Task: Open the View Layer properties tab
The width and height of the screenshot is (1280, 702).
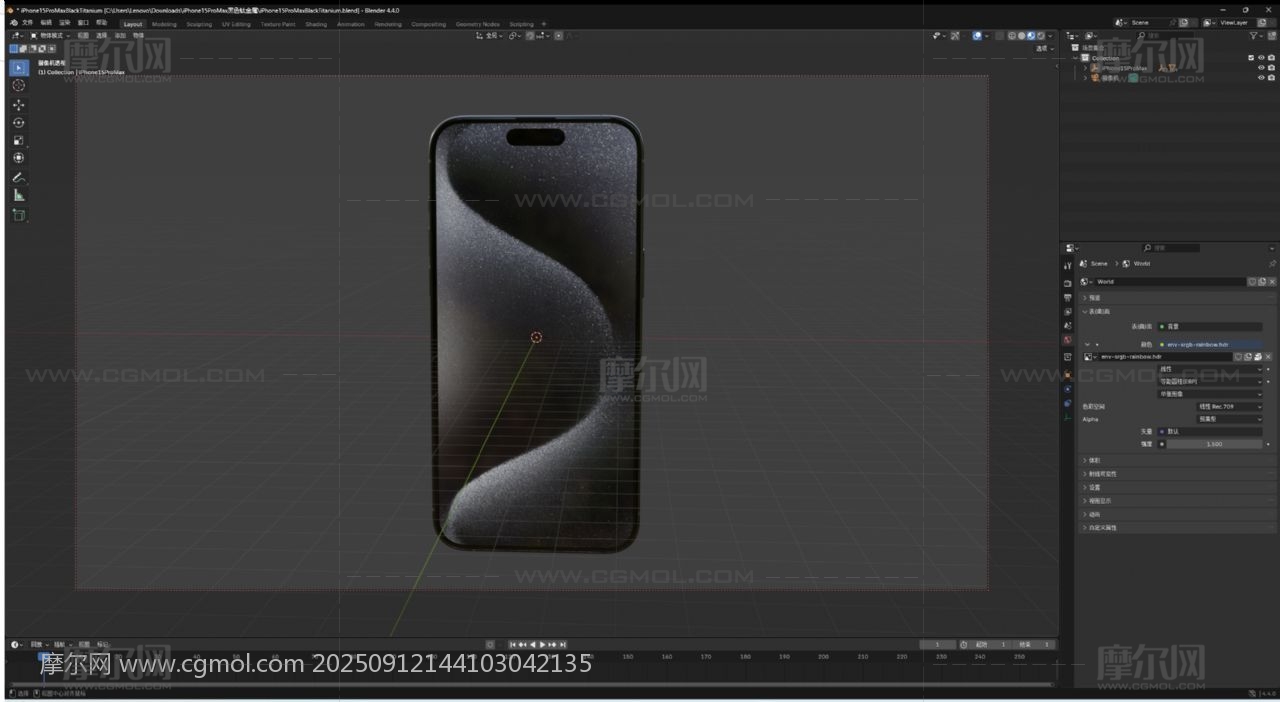Action: click(x=1068, y=311)
